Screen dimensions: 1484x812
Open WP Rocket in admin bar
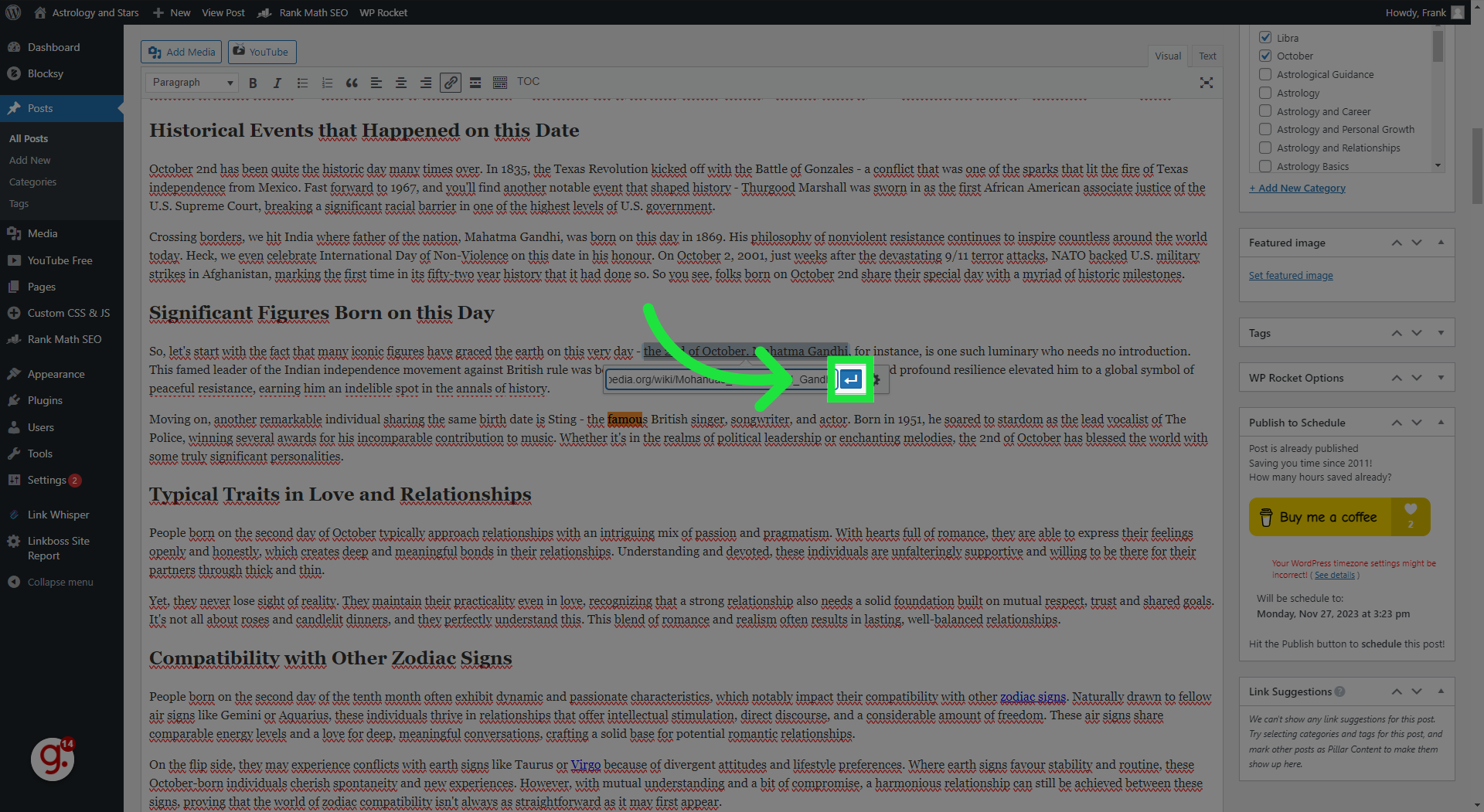click(383, 12)
